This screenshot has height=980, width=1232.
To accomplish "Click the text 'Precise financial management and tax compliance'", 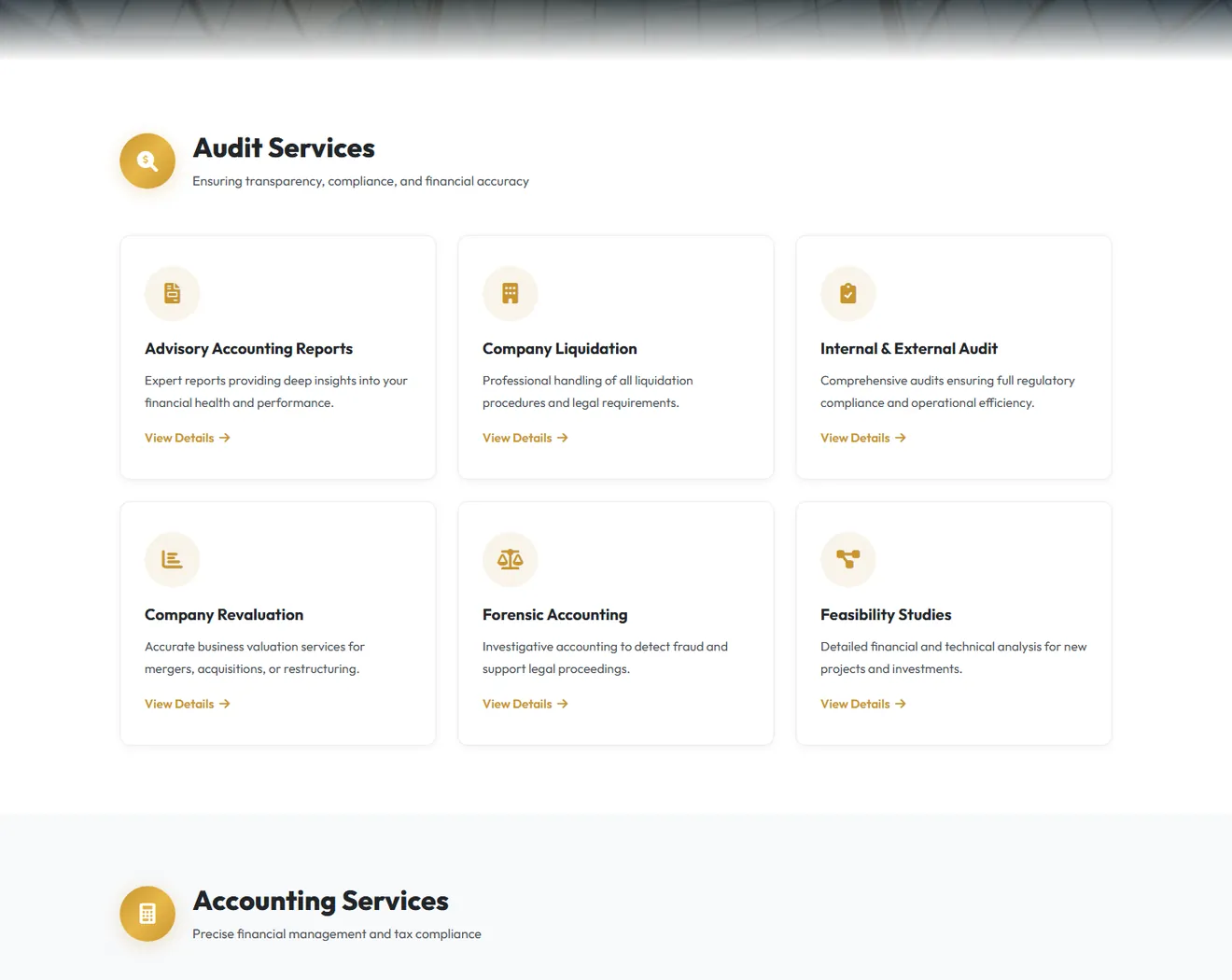I will (337, 934).
